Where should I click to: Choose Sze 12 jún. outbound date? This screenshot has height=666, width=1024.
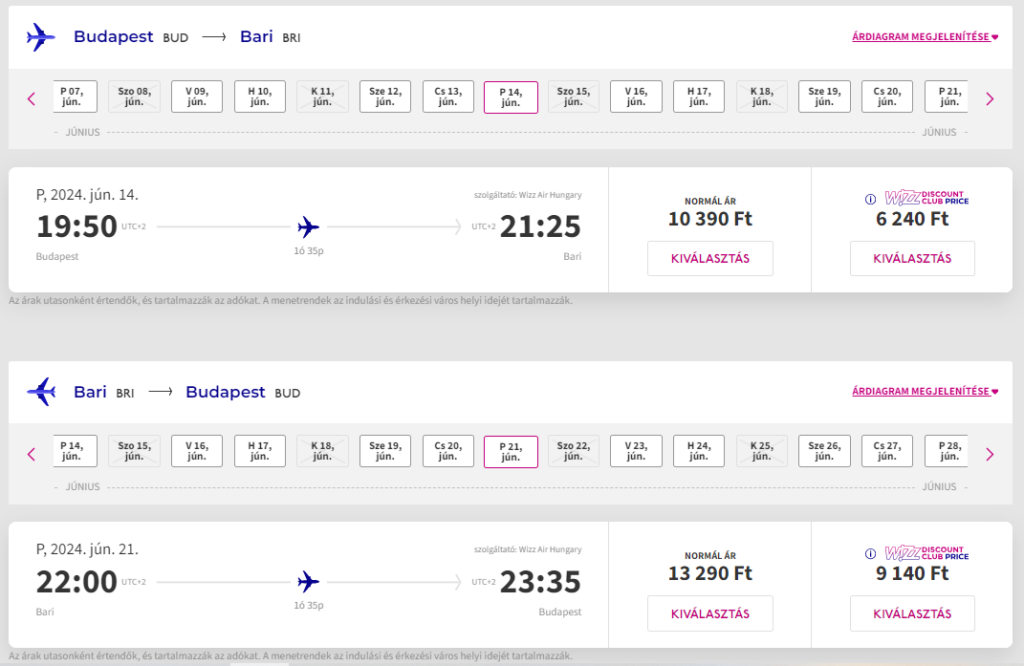[385, 97]
